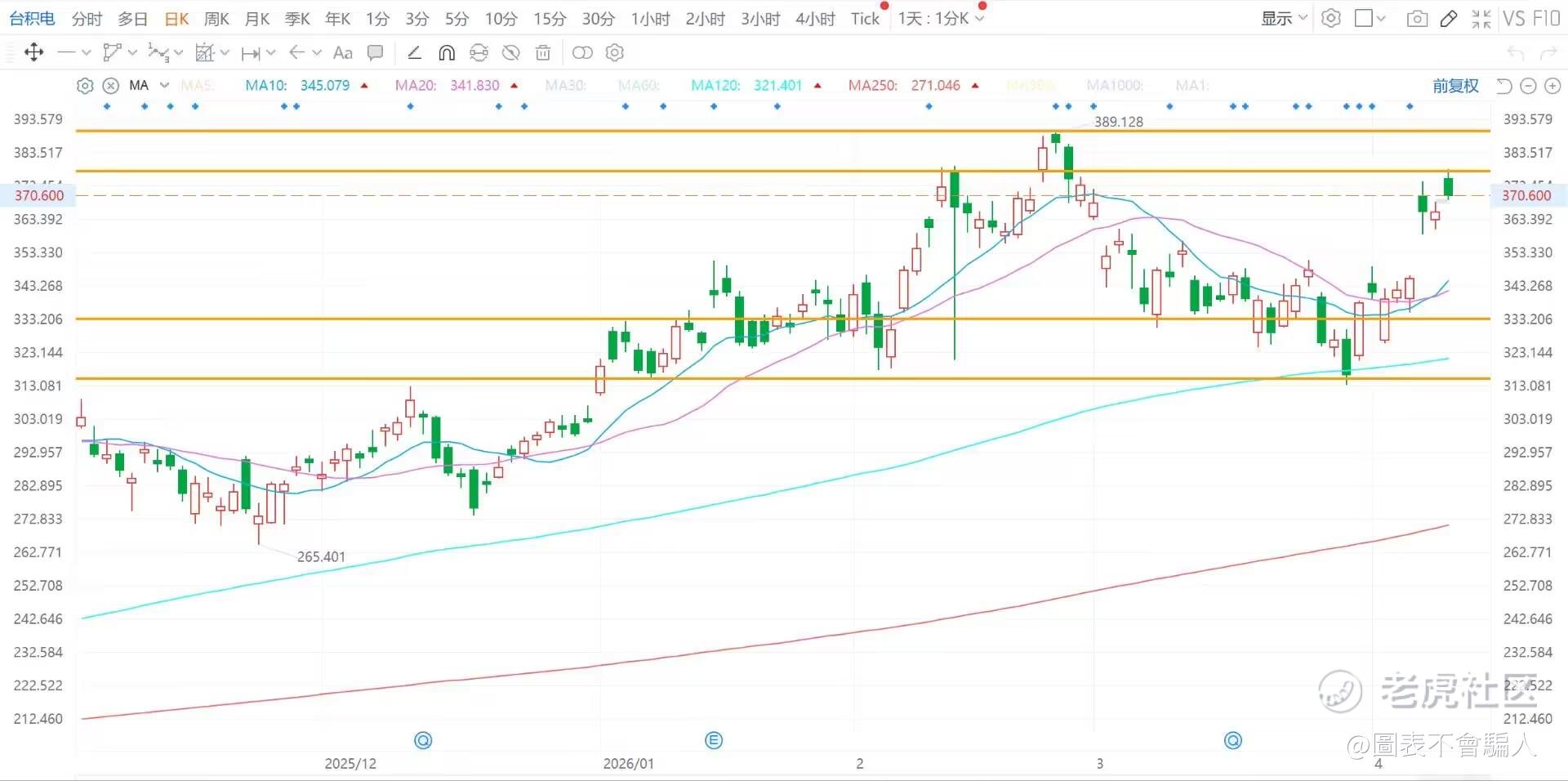Delete drawings with the trash icon
This screenshot has height=781, width=1568.
543,53
